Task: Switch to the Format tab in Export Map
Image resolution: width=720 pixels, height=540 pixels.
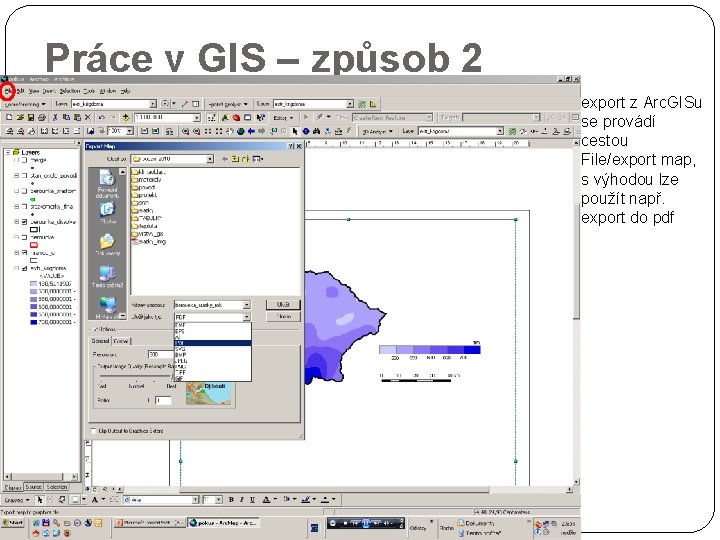Action: [121, 341]
